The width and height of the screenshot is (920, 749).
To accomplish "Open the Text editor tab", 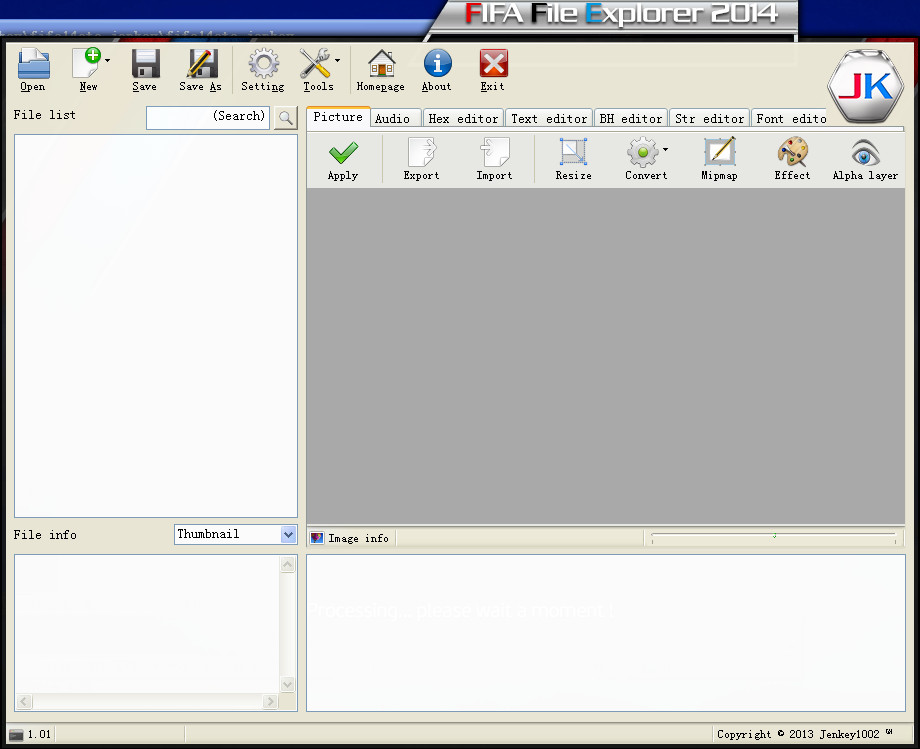I will (x=549, y=118).
